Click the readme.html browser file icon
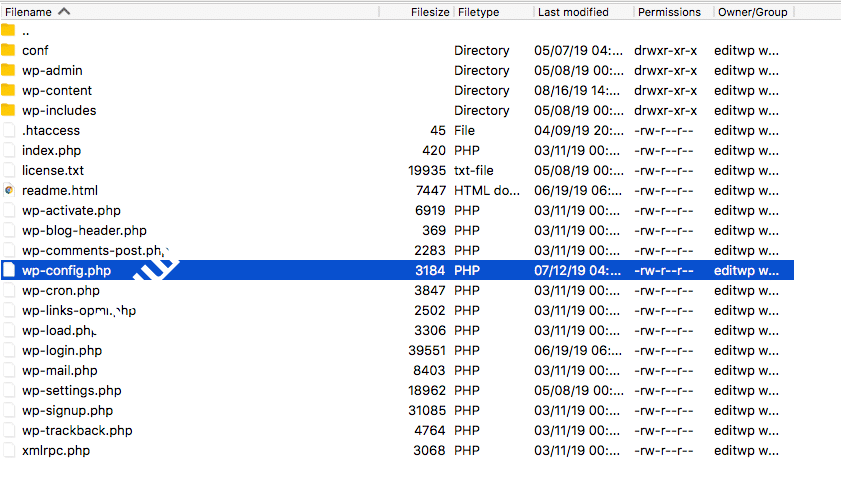 [9, 190]
